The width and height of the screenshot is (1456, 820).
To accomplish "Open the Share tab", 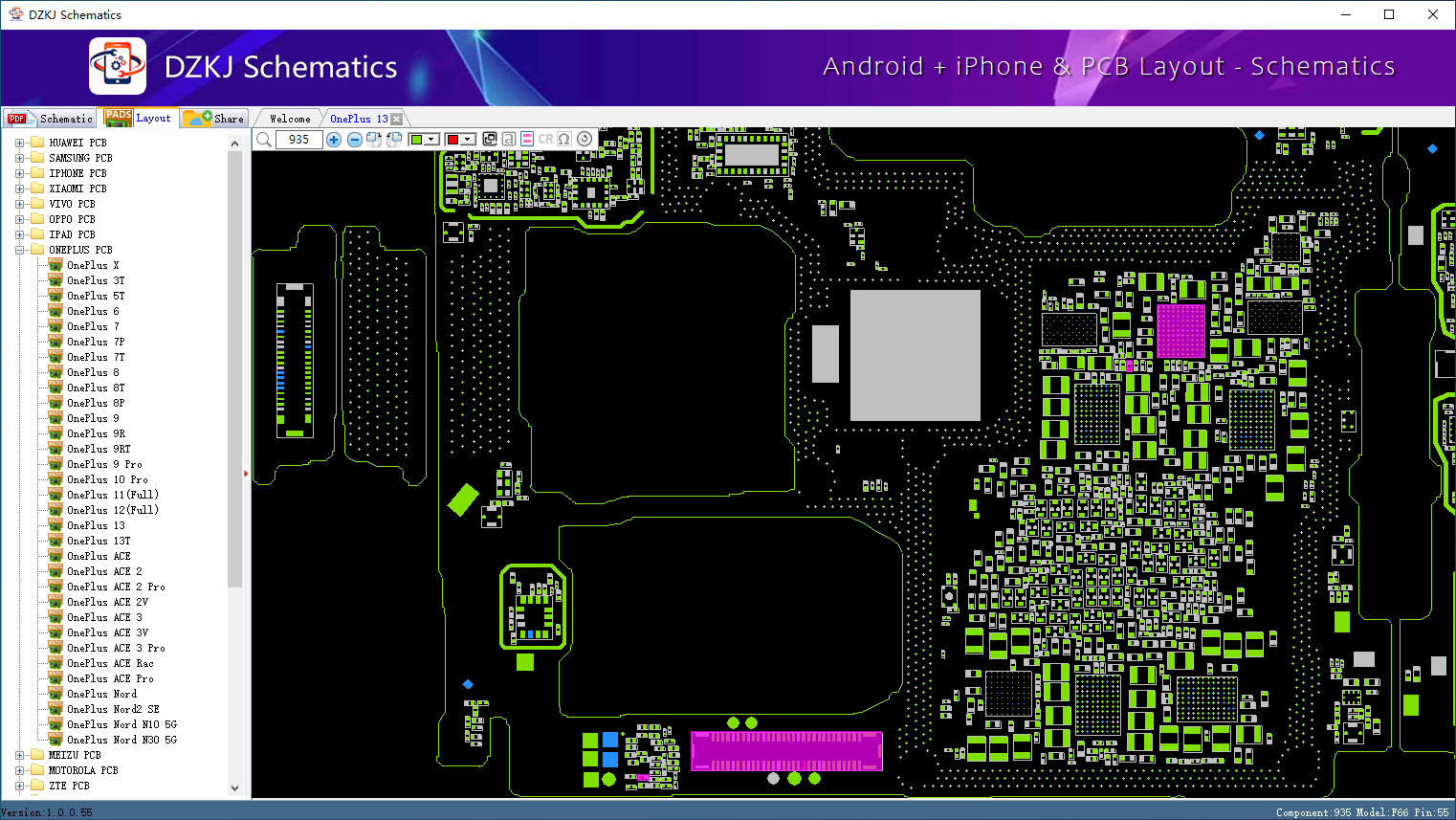I will point(214,119).
